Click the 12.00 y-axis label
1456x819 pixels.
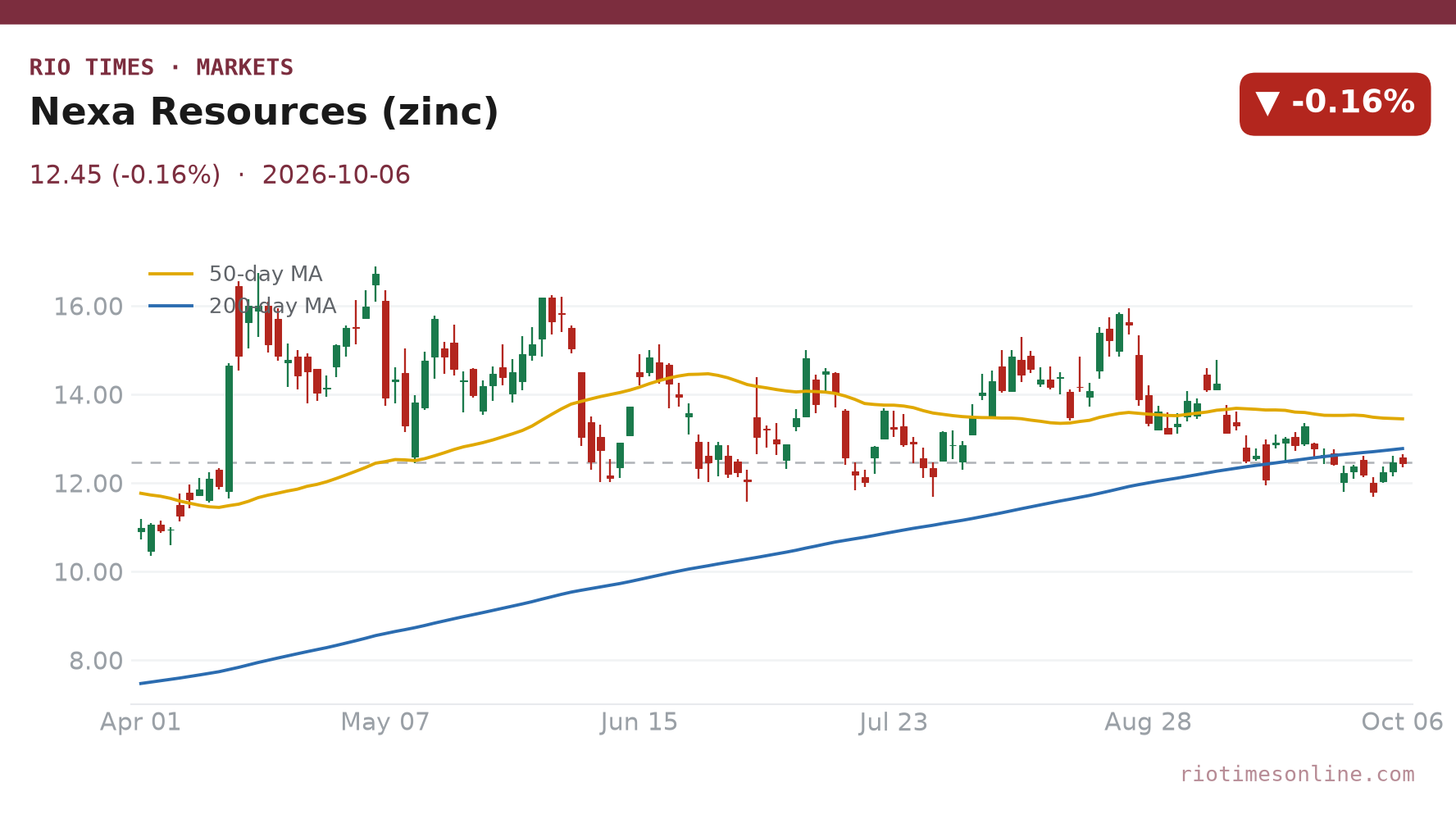[89, 485]
